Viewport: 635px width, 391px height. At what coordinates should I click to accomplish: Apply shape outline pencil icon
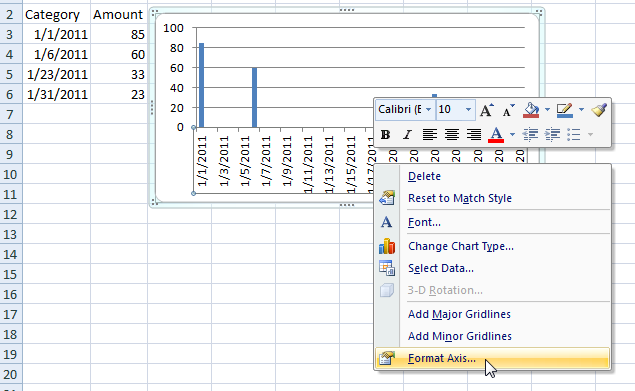[x=565, y=110]
